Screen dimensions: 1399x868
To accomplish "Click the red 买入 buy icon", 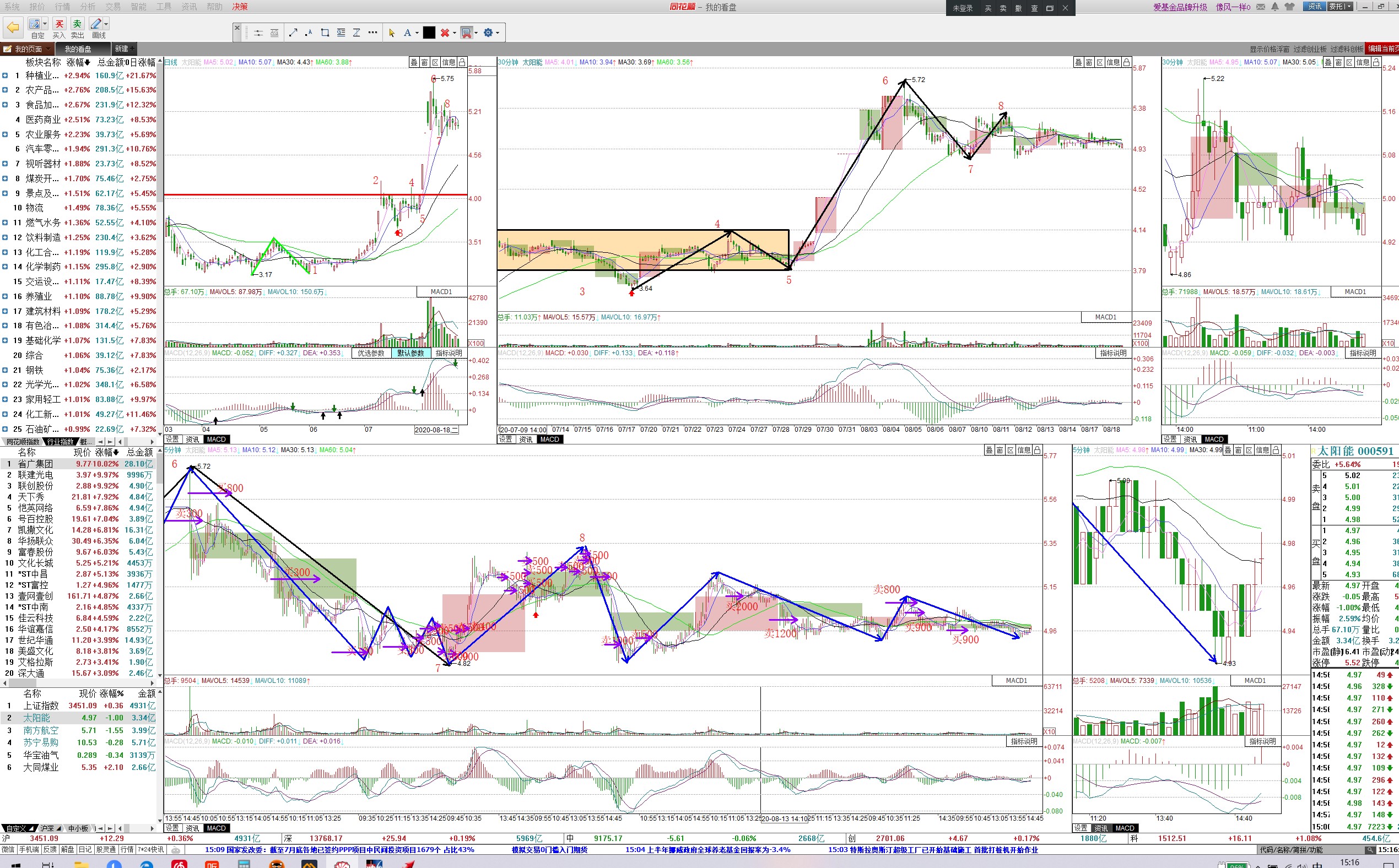I will 58,24.
